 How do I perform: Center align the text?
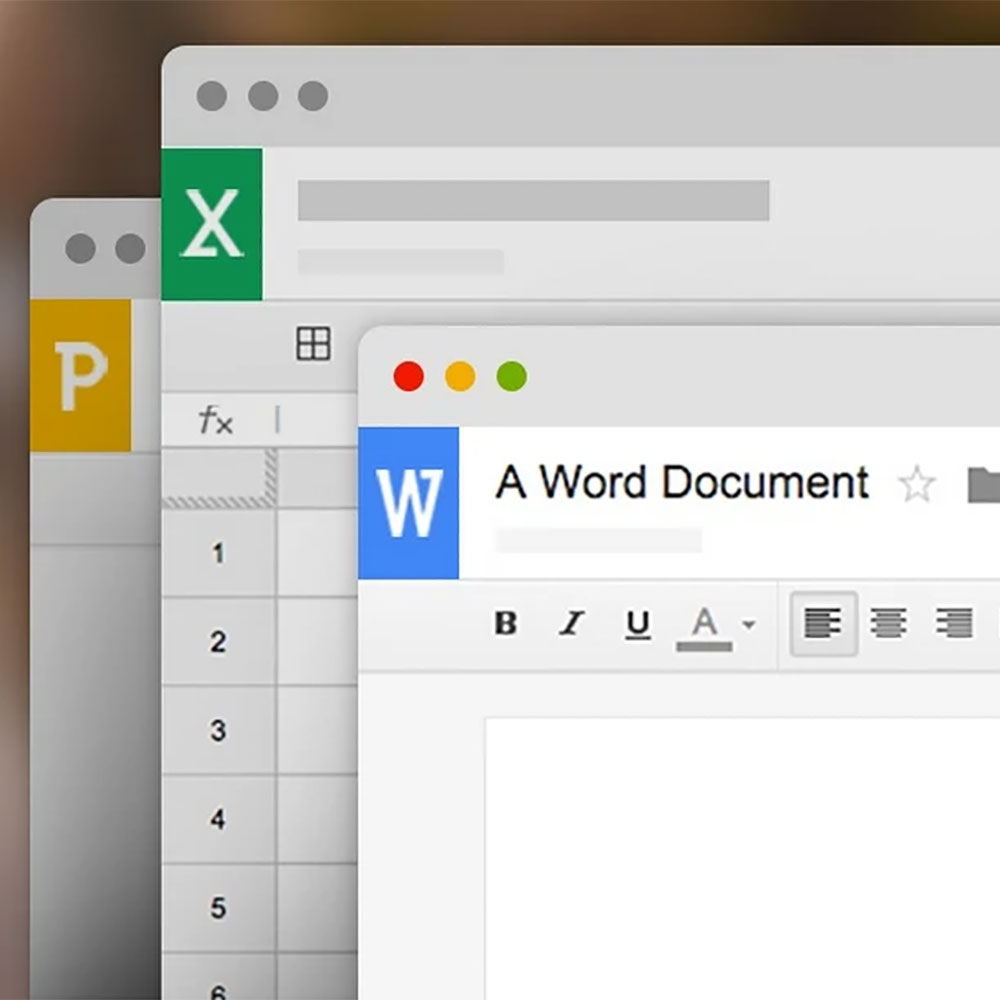tap(888, 623)
